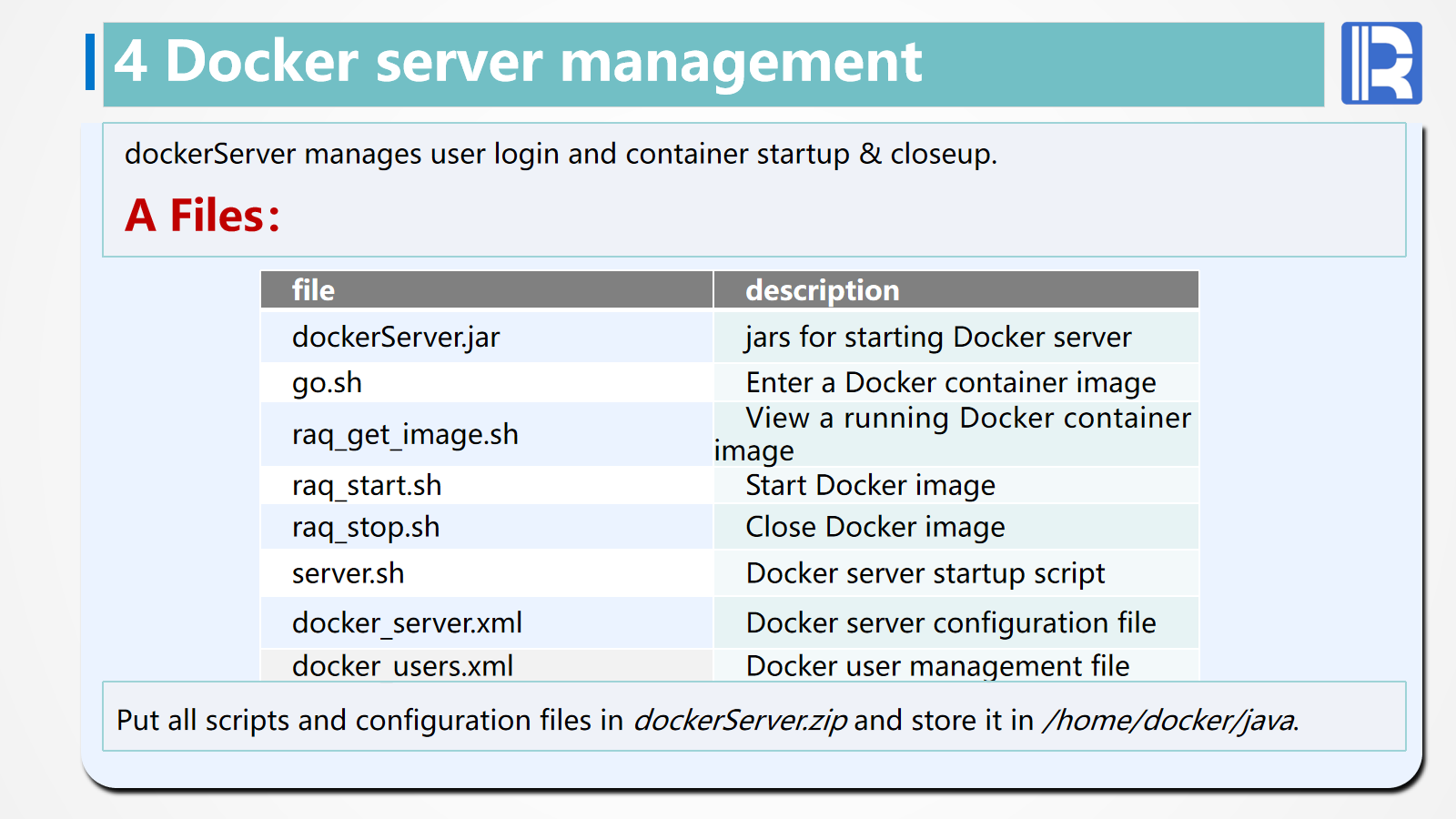Click the docker_users.xml file cell
Viewport: 1456px width, 819px height.
(402, 666)
